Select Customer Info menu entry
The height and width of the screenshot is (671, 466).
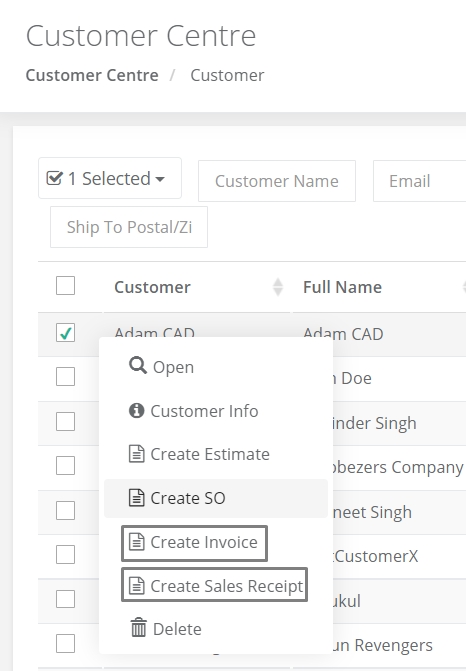[216, 411]
